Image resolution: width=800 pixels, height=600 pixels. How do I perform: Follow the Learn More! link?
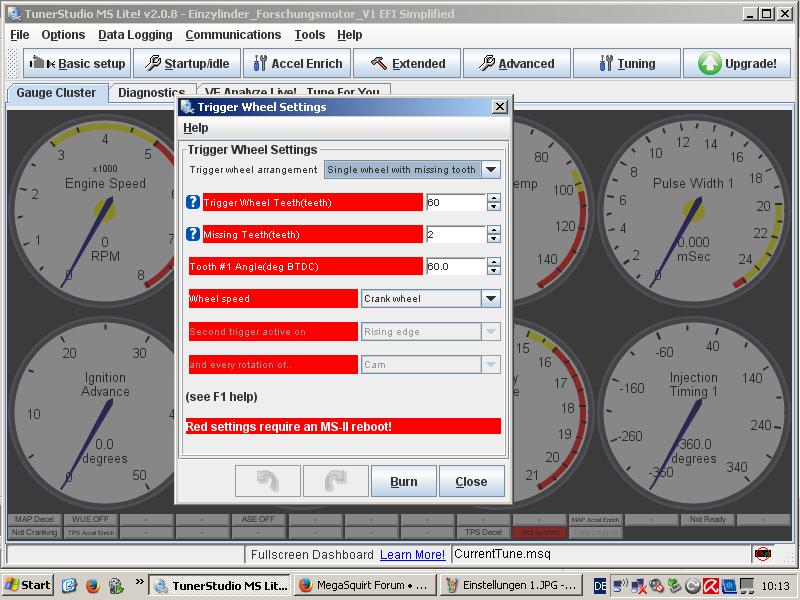coord(412,554)
